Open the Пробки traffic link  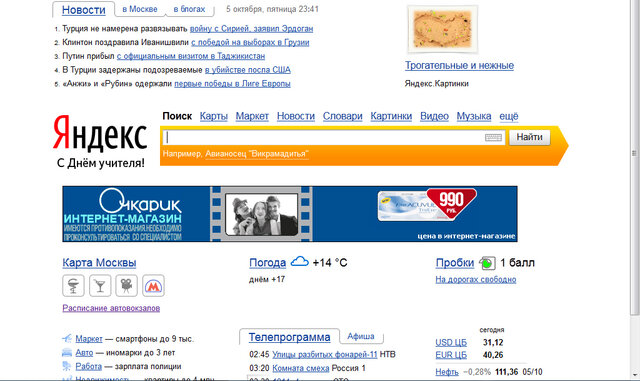click(455, 263)
